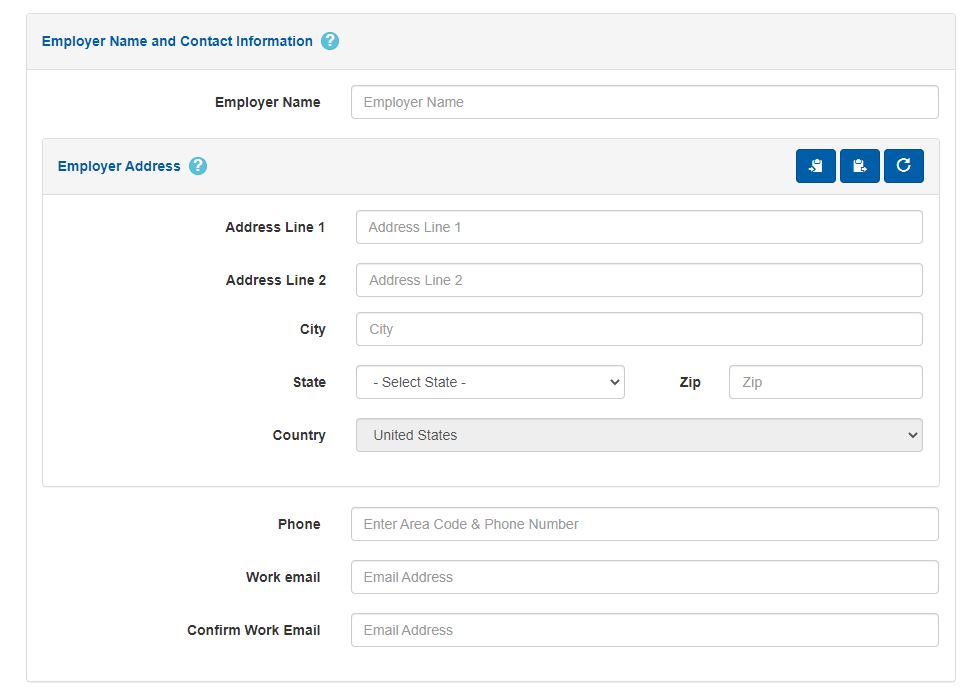Click the reset address refresh icon
Image resolution: width=964 pixels, height=690 pixels.
tap(903, 166)
